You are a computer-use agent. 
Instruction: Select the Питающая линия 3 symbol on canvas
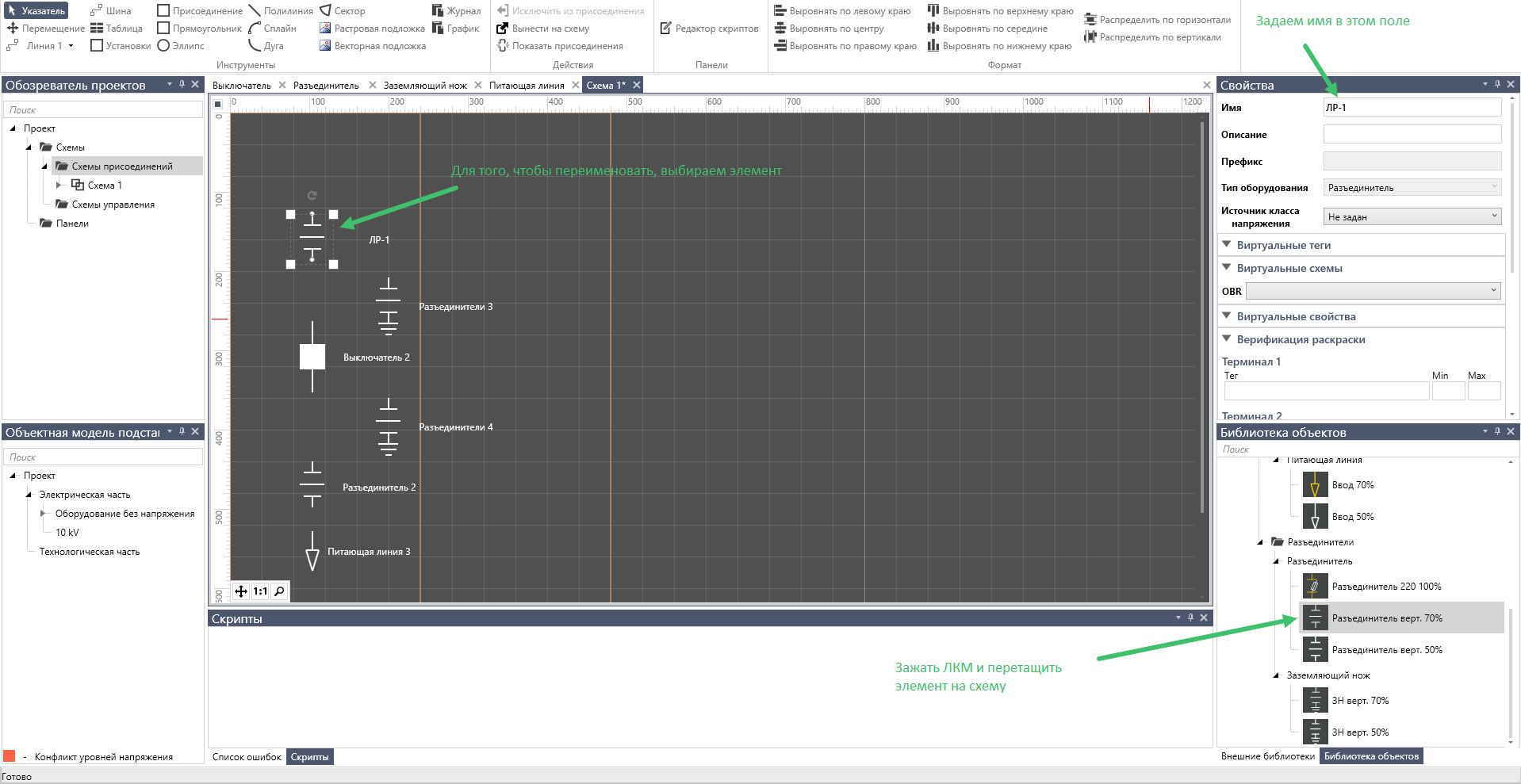(312, 551)
